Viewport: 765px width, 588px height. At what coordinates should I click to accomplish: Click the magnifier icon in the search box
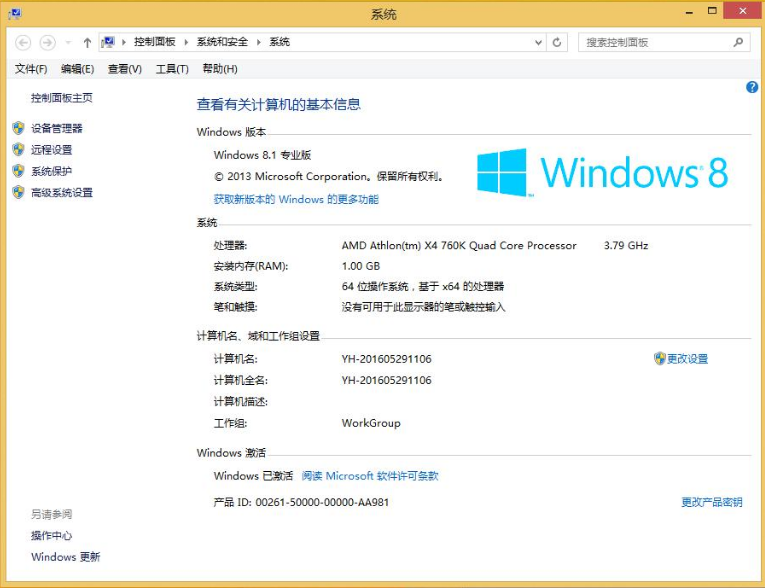[x=739, y=42]
